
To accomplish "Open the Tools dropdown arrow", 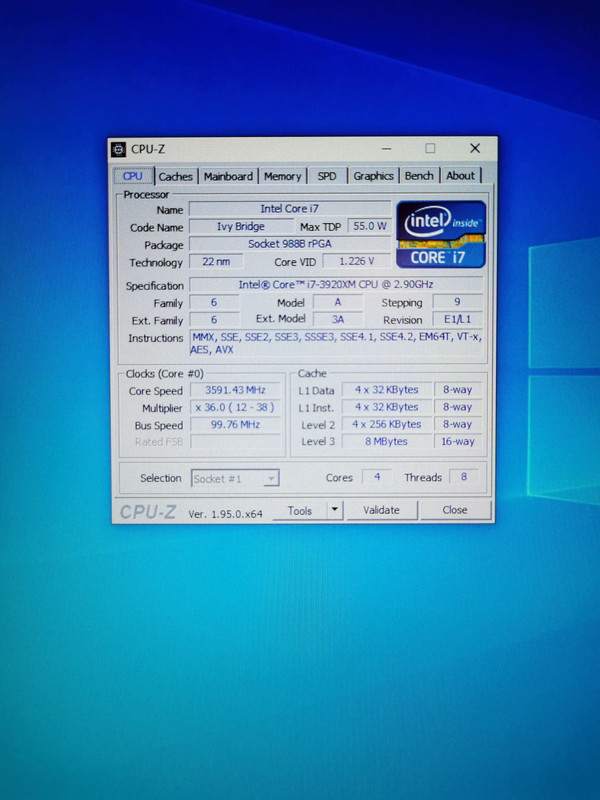I will 335,509.
